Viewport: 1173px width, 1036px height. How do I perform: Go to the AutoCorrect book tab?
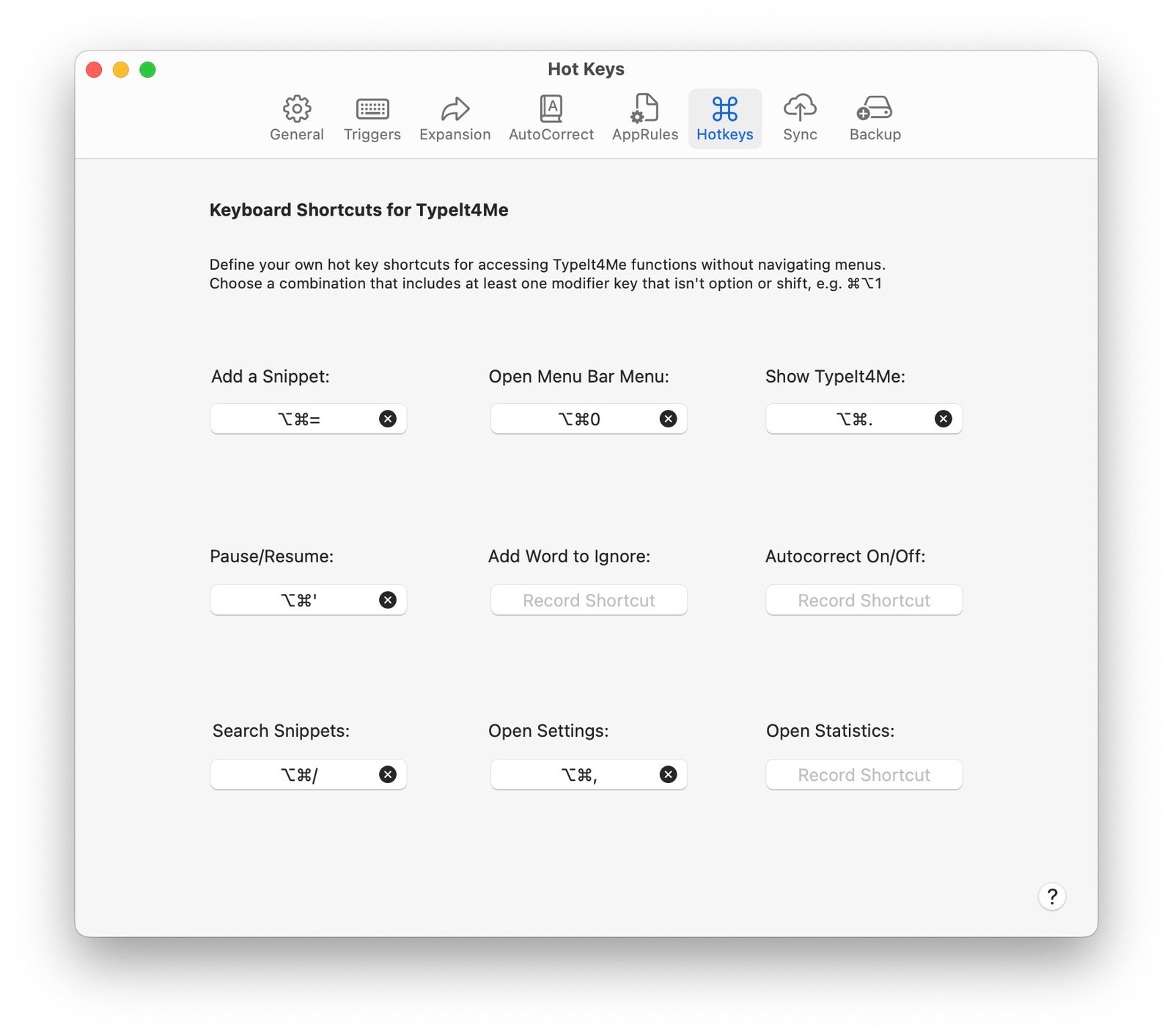551,118
